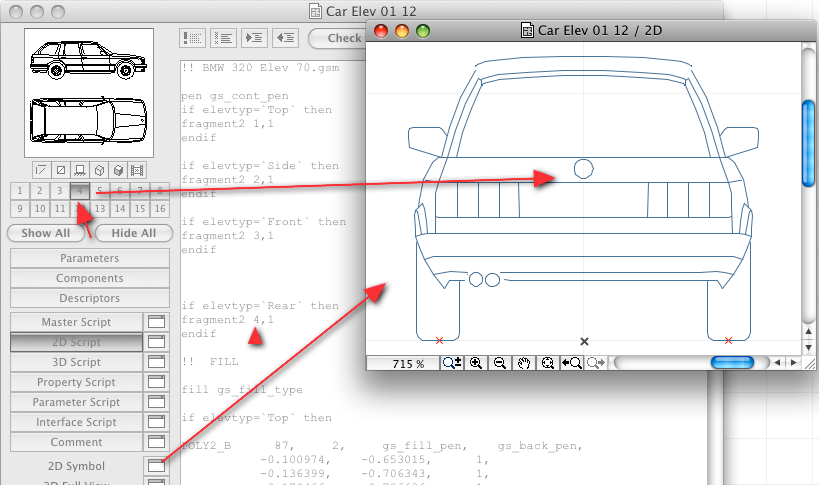The width and height of the screenshot is (819, 485).
Task: Select the 3D wireframe preview icon
Action: pos(99,170)
